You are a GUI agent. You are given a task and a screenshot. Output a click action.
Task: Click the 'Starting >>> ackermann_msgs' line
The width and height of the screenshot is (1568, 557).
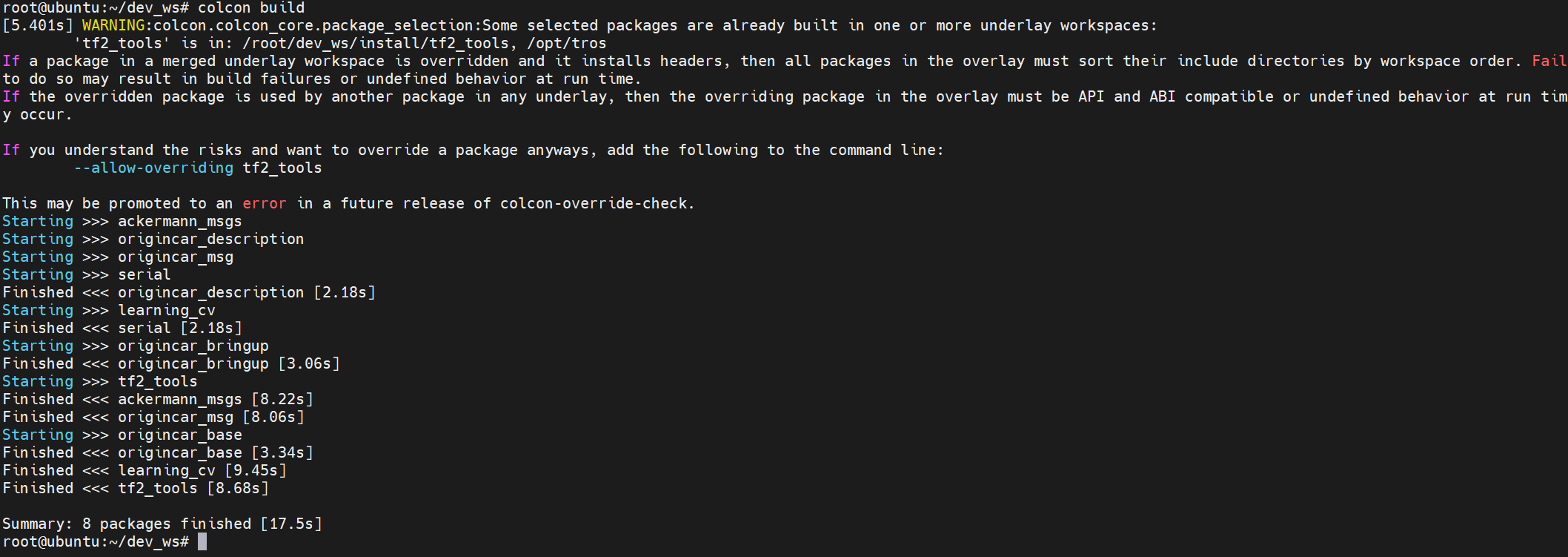coord(122,222)
